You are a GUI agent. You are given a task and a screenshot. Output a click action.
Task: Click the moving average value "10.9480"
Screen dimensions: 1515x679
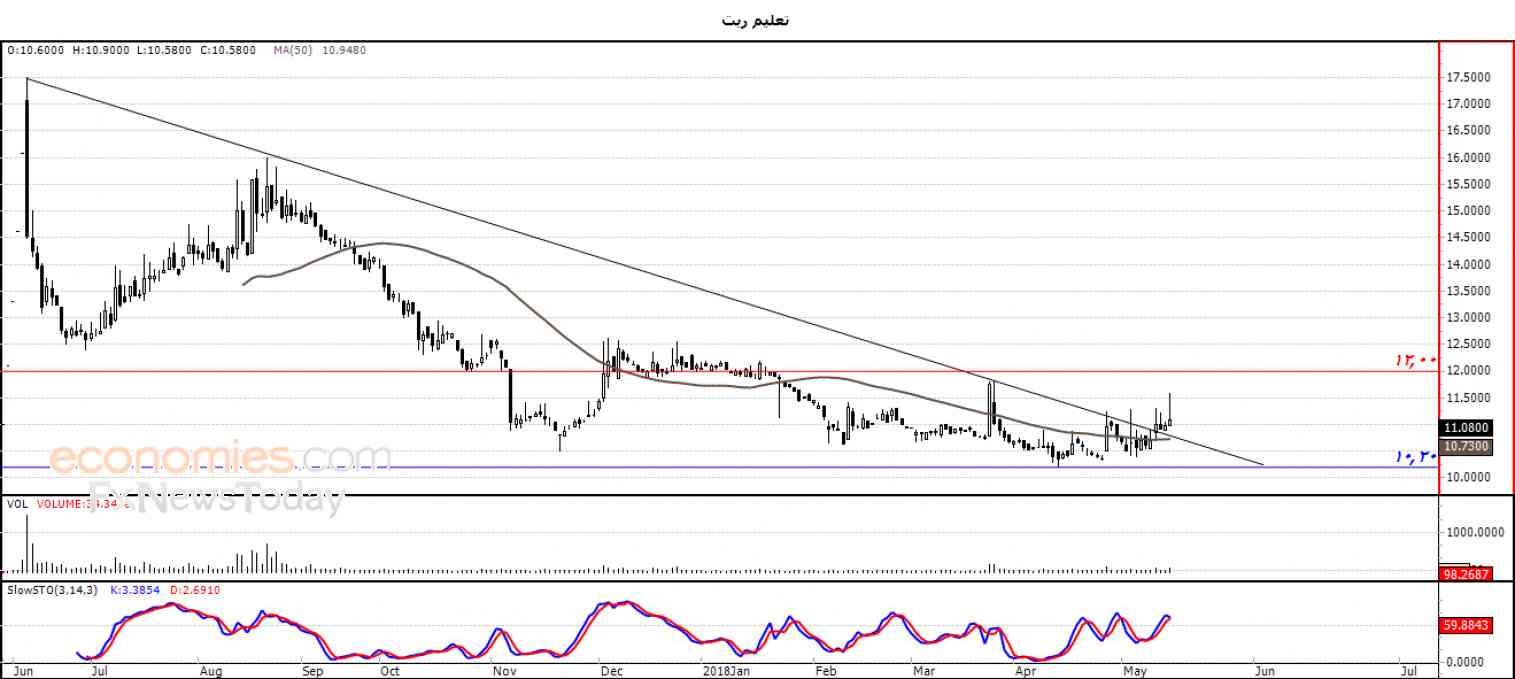click(x=343, y=50)
